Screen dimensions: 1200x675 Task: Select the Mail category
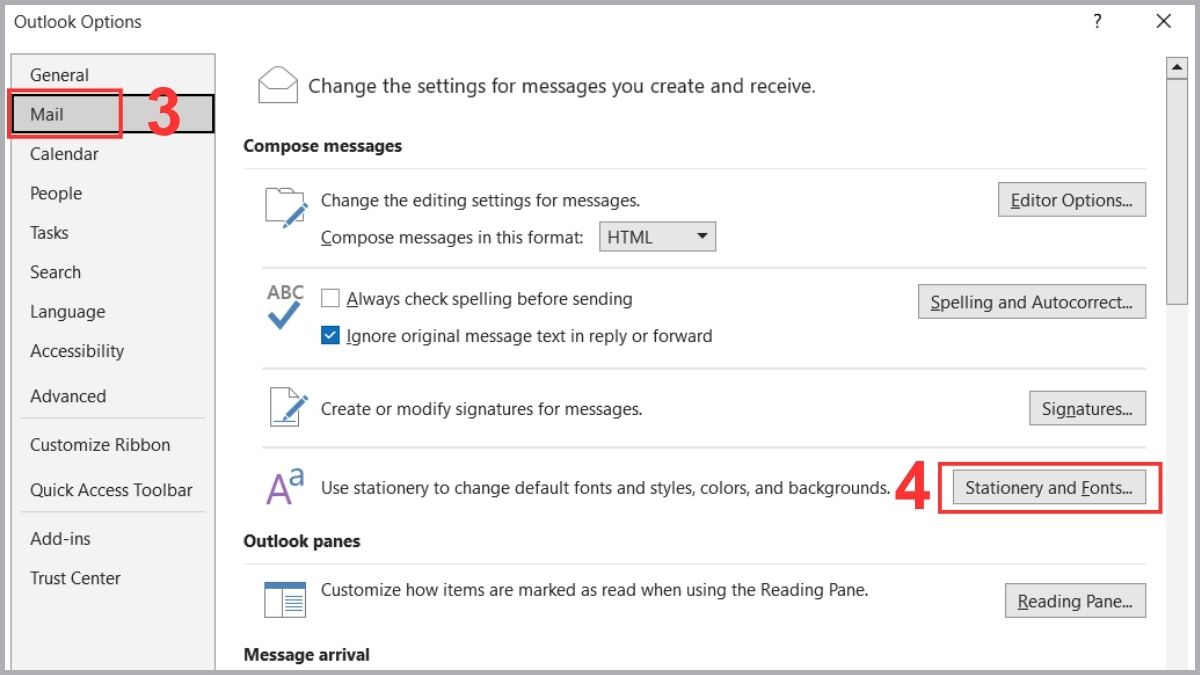click(47, 114)
